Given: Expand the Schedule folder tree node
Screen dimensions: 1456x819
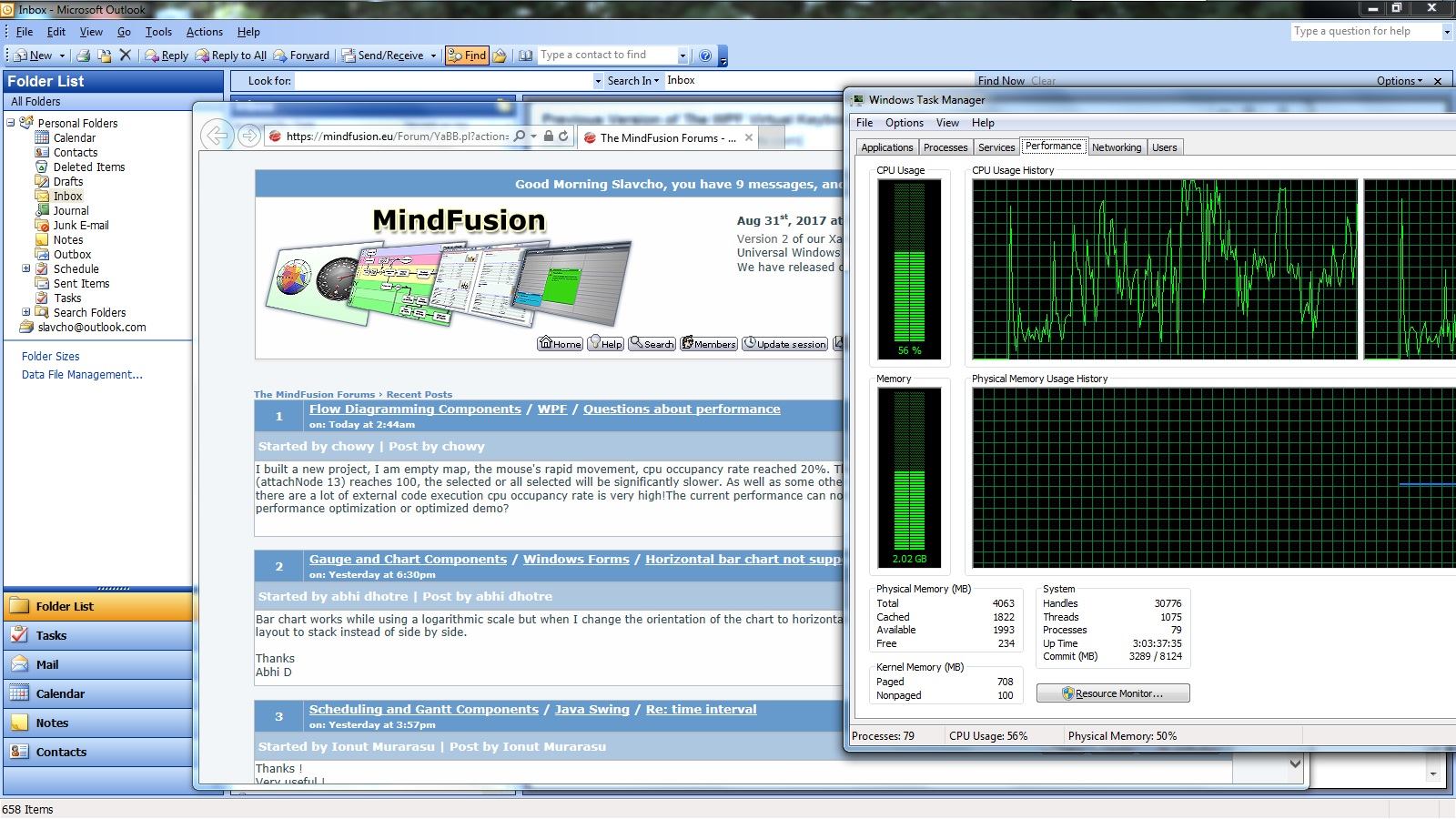Looking at the screenshot, I should click(x=26, y=269).
